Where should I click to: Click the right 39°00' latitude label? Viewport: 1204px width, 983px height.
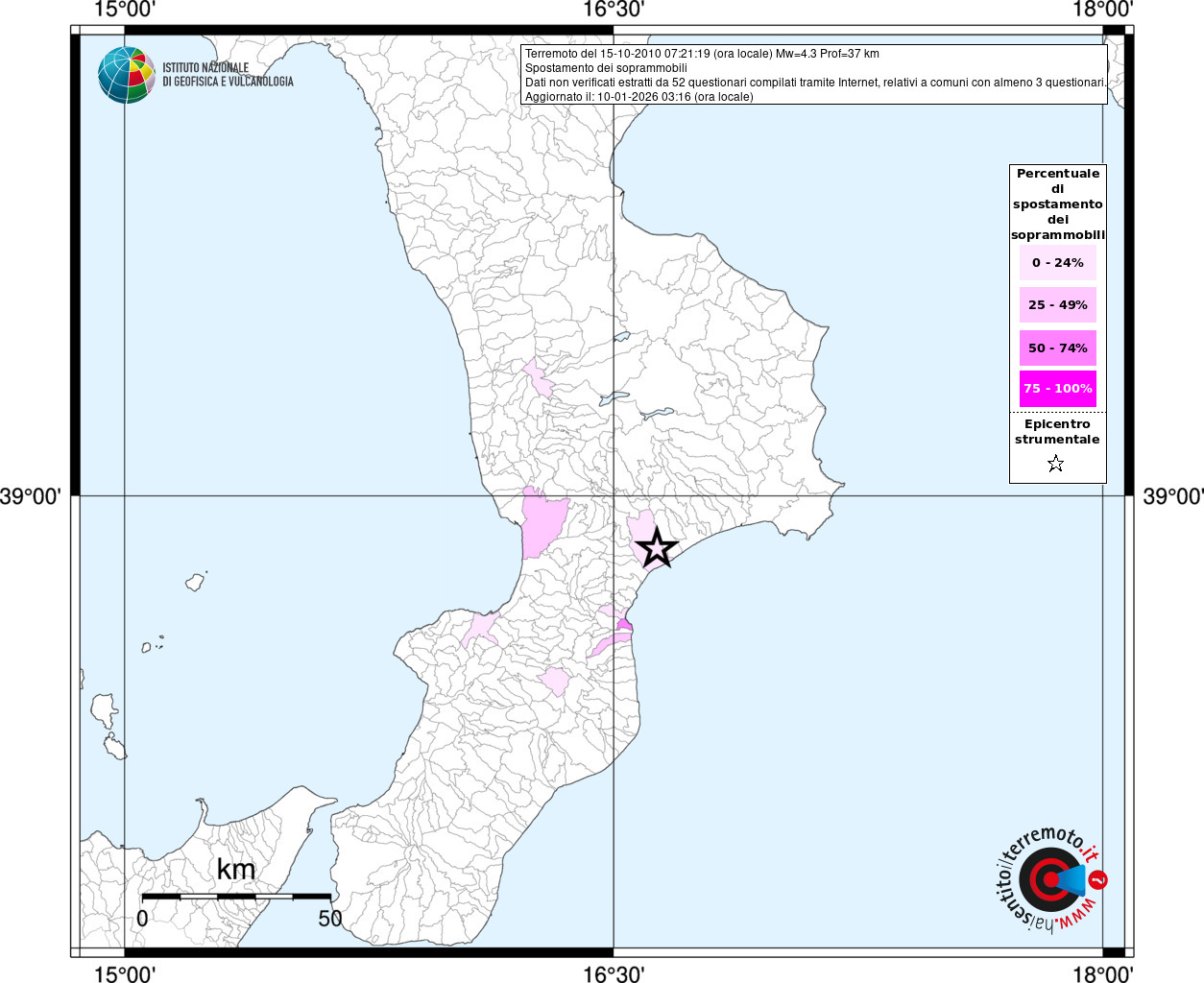(1173, 496)
